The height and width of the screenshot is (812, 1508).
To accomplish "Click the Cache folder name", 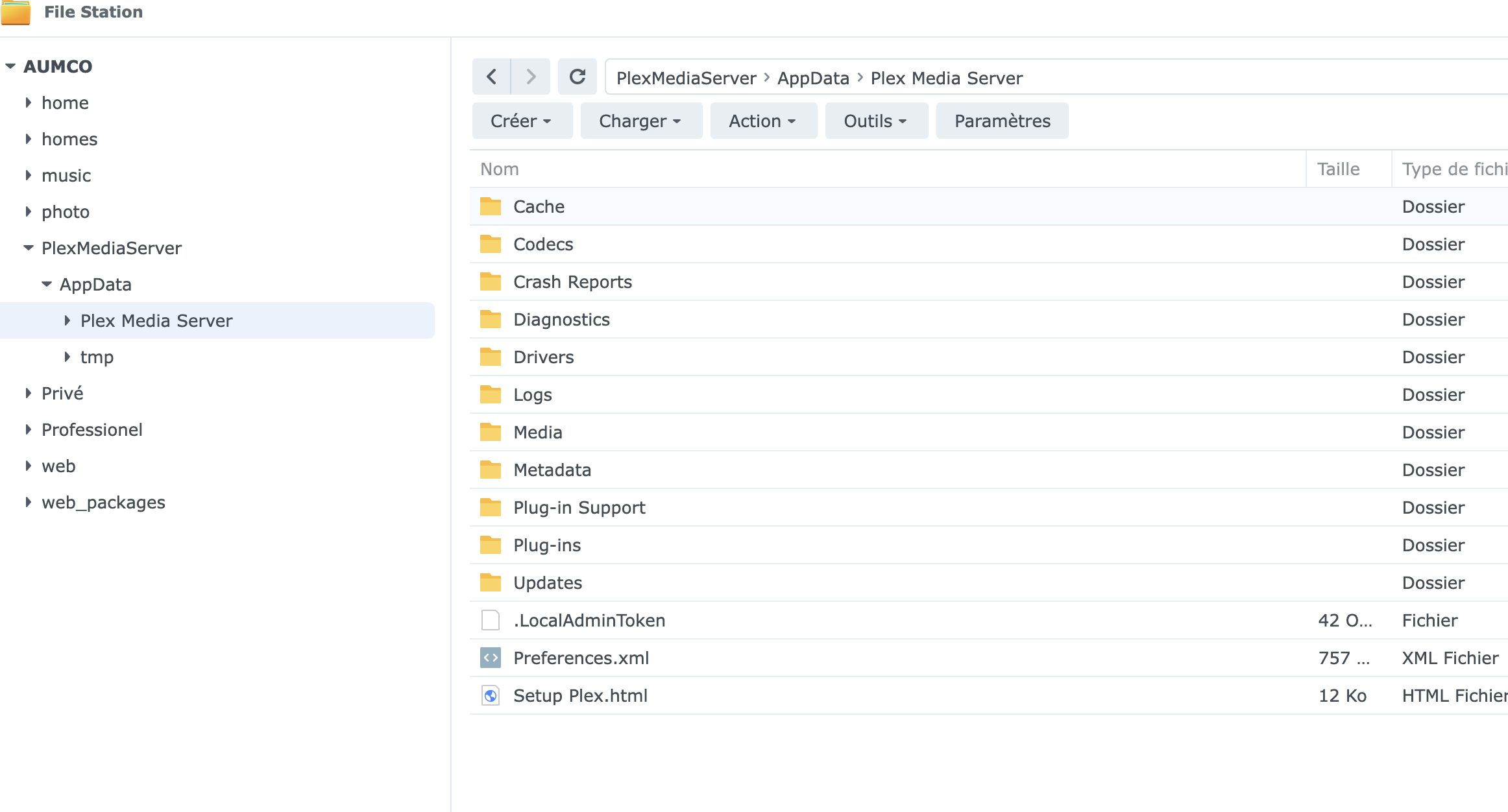I will (x=539, y=206).
